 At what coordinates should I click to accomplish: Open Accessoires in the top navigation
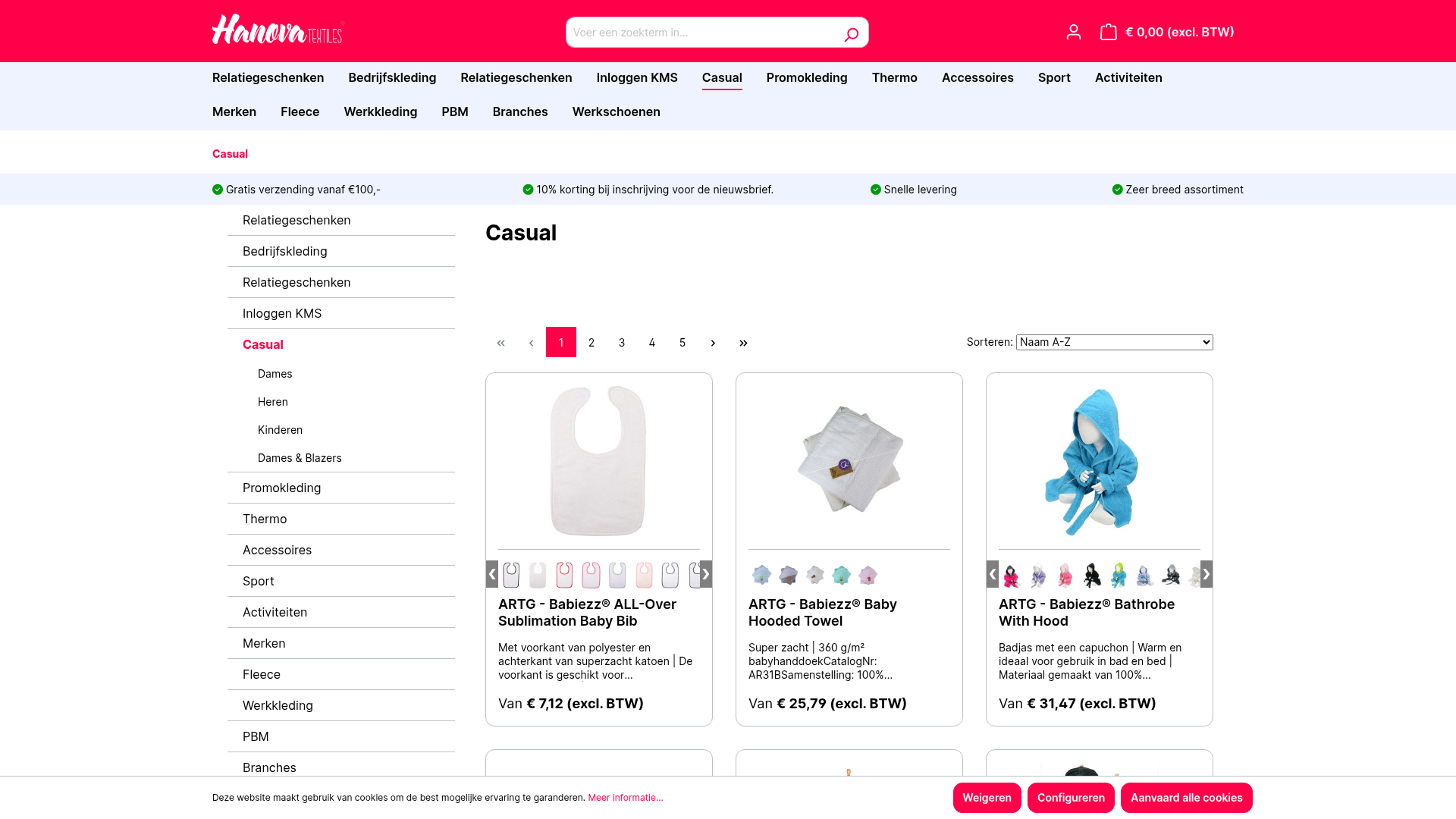pyautogui.click(x=977, y=77)
